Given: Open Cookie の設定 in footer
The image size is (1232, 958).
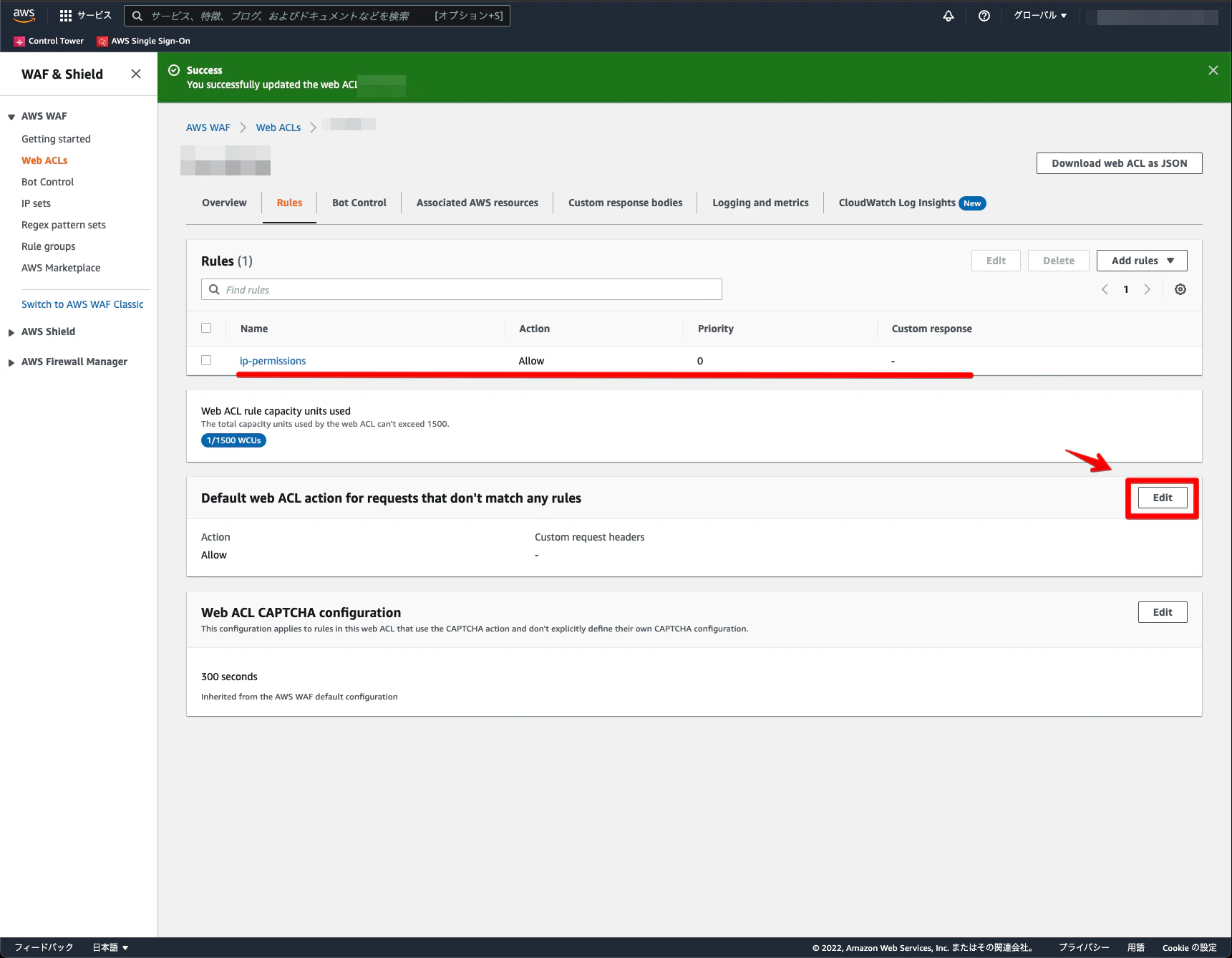Looking at the screenshot, I should tap(1190, 947).
